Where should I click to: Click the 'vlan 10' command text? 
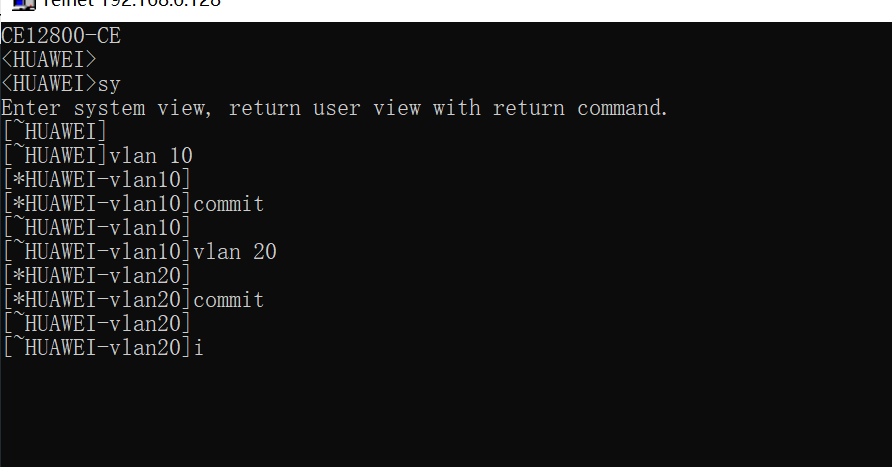pyautogui.click(x=151, y=156)
